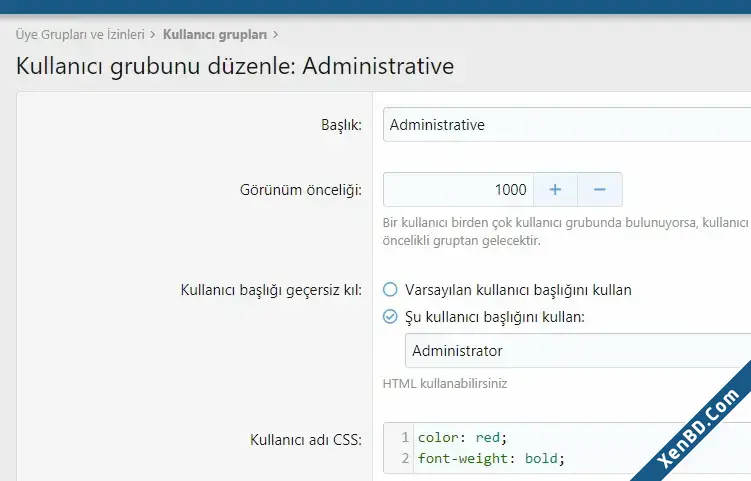Open 'Üye Grupları ve İzinleri' breadcrumb link
The width and height of the screenshot is (751, 481).
(80, 34)
